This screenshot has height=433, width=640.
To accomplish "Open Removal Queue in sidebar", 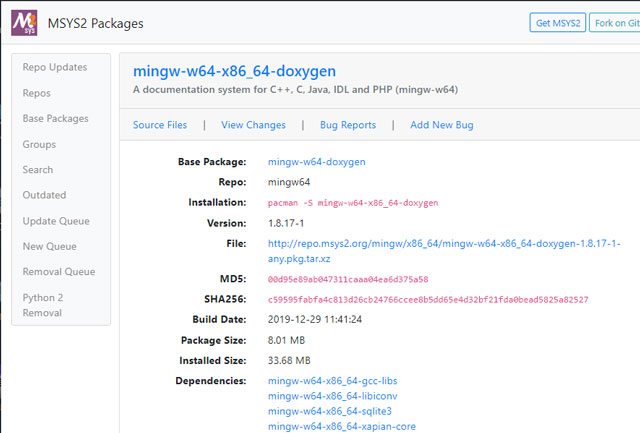I will 59,271.
